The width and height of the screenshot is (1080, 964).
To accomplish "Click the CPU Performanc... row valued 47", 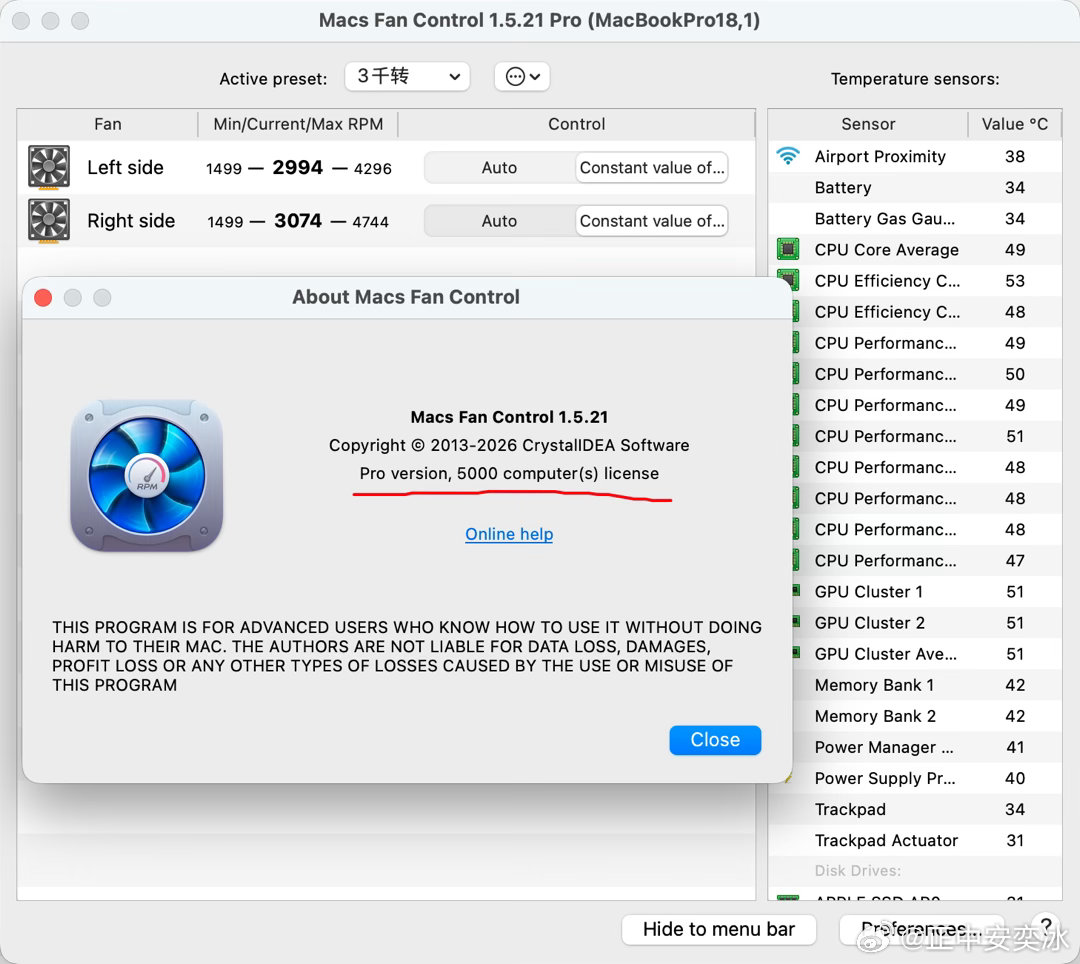I will 927,560.
